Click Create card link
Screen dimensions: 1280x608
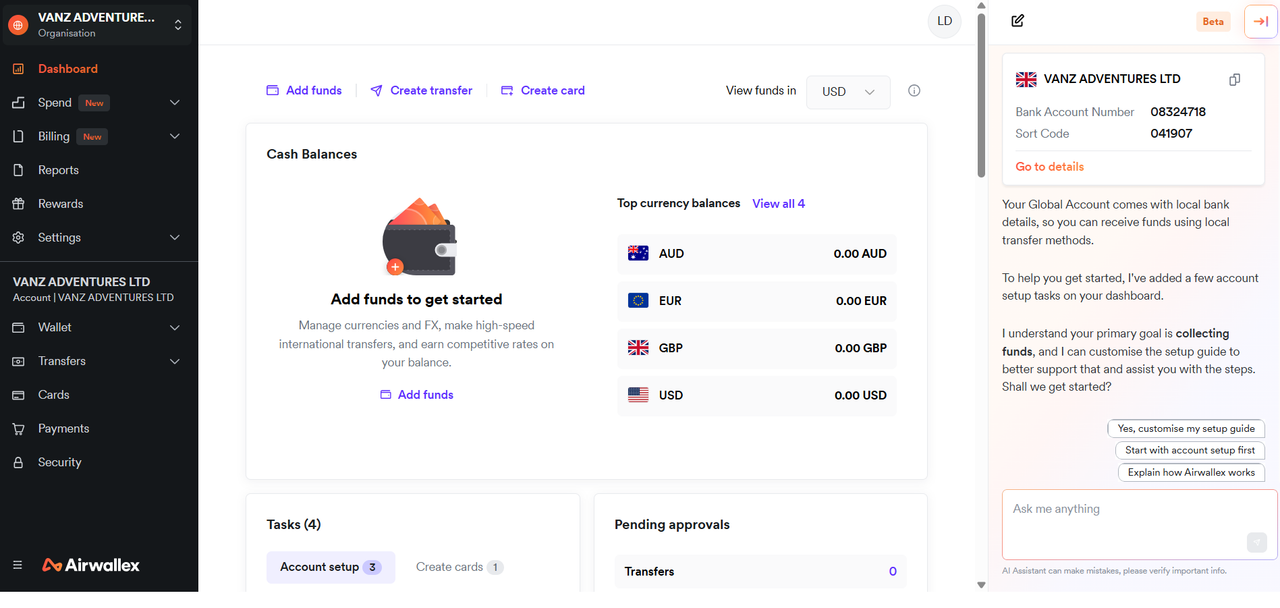[x=543, y=90]
